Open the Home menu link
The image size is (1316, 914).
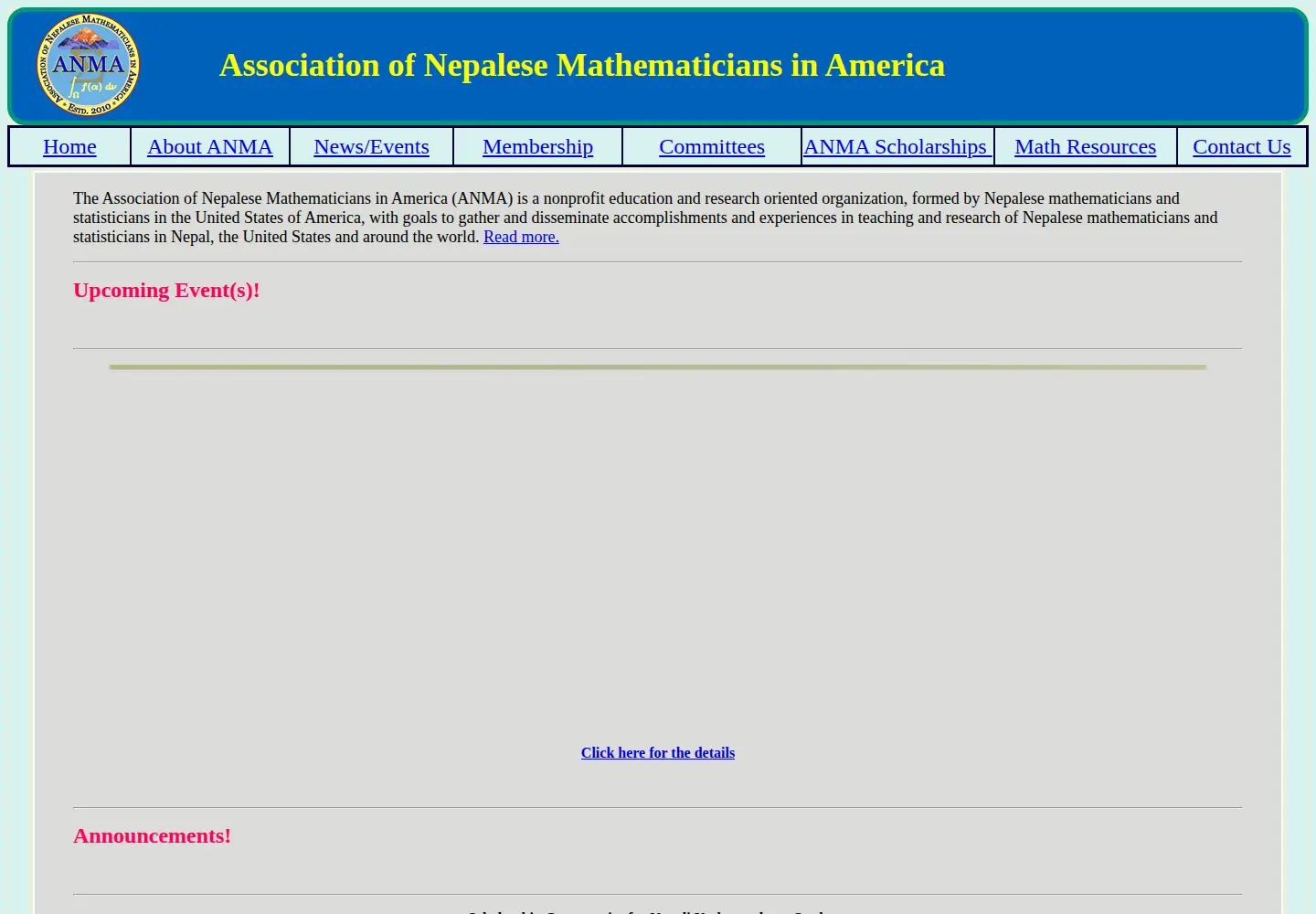click(x=69, y=146)
